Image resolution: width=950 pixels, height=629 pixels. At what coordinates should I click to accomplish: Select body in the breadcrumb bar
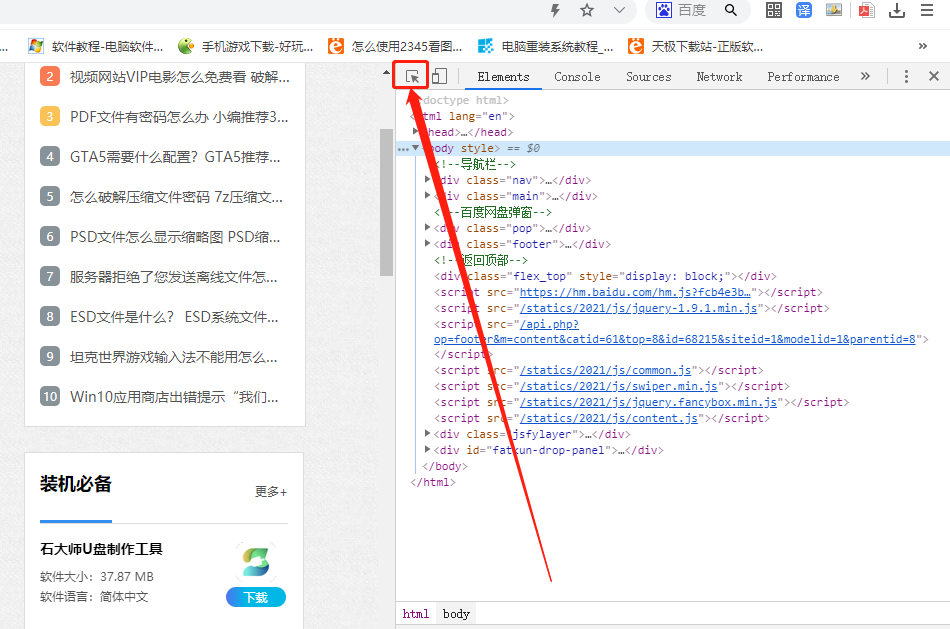(456, 614)
